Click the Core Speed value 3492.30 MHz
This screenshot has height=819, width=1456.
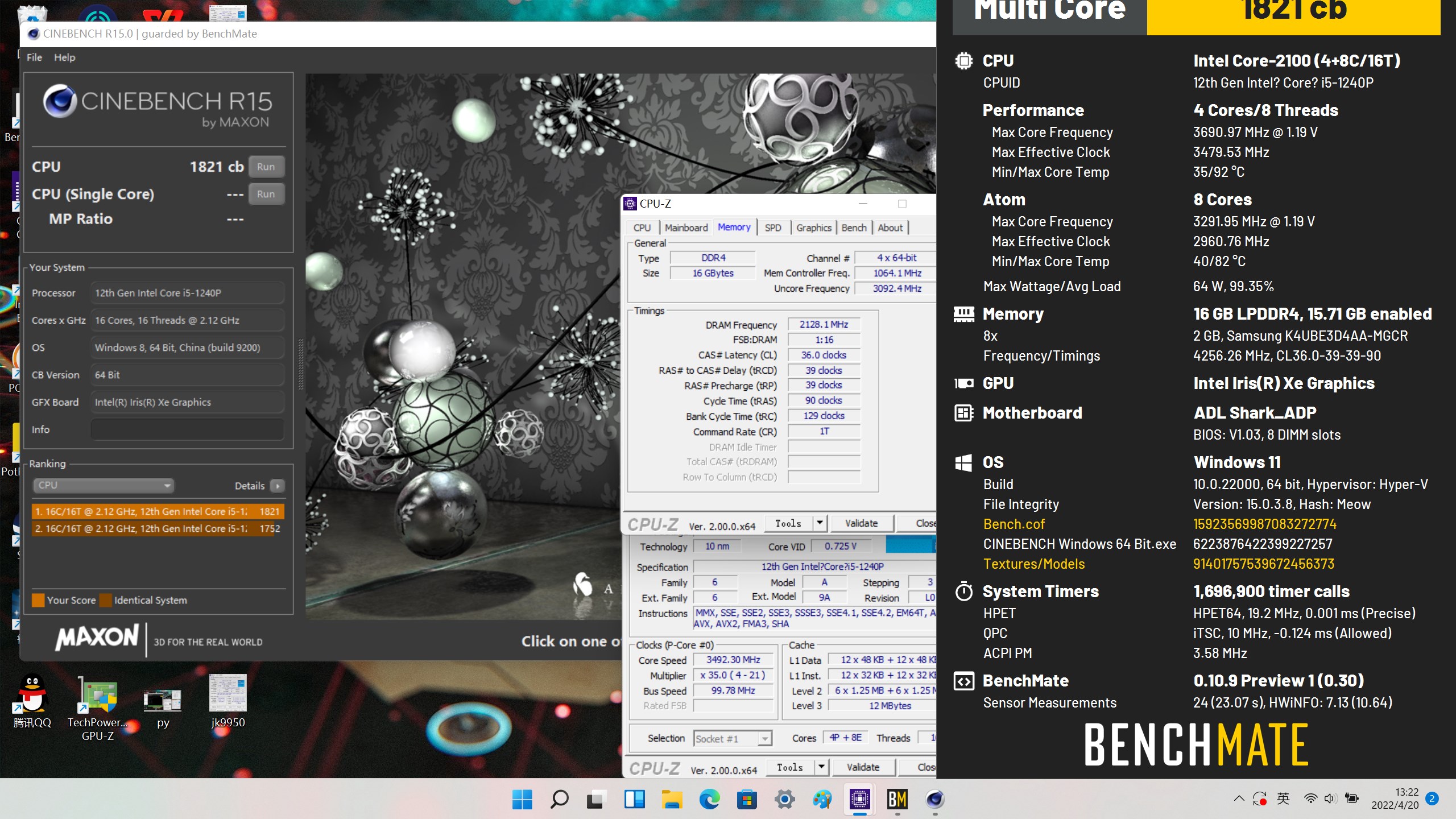pyautogui.click(x=733, y=660)
